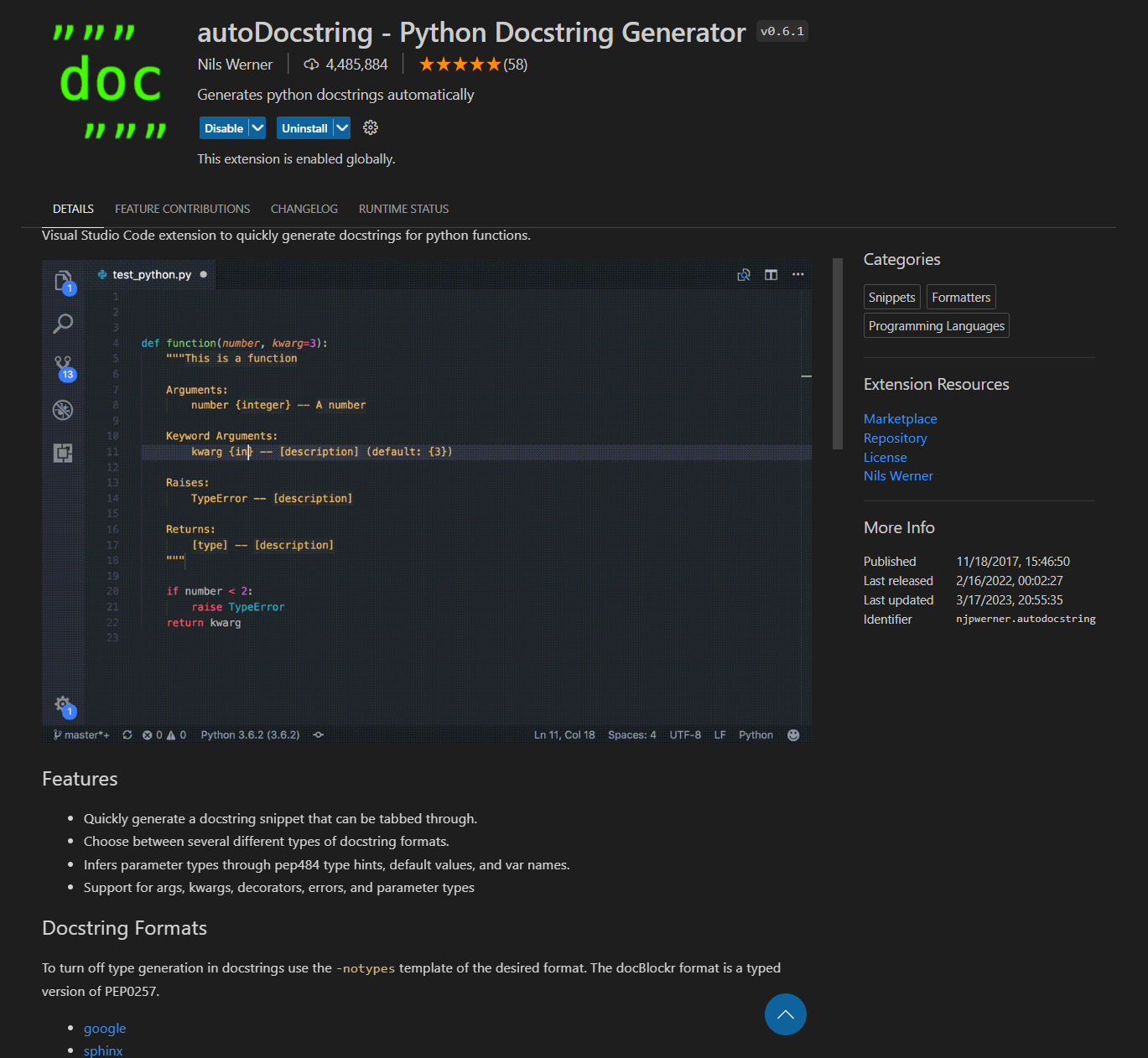Click the More Info heading
The height and width of the screenshot is (1058, 1148).
(x=899, y=527)
